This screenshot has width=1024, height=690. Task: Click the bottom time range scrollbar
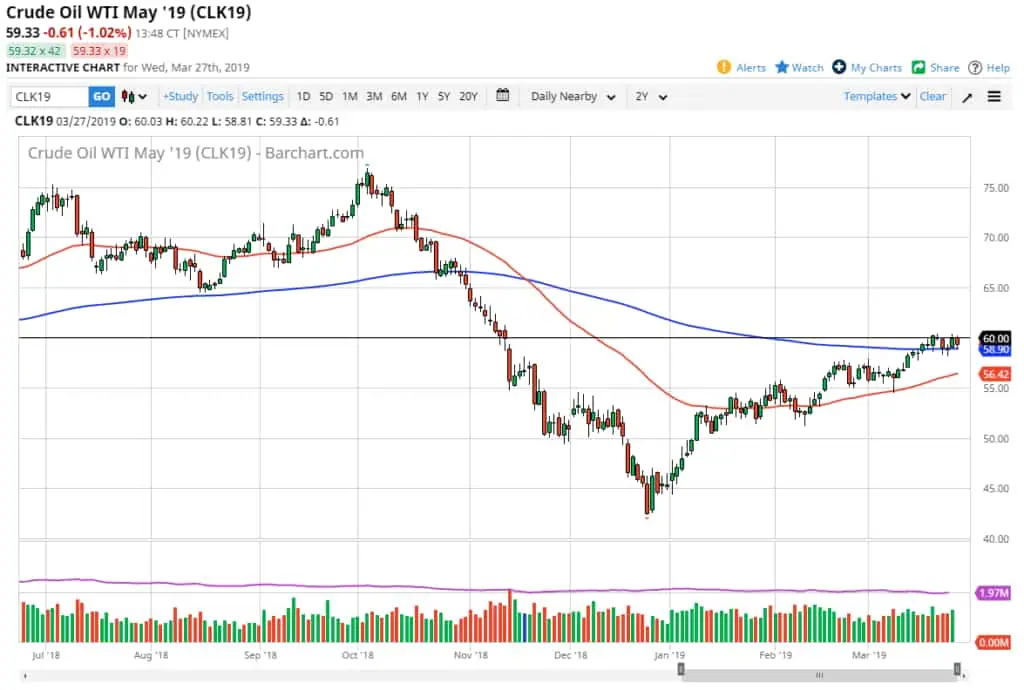(x=819, y=674)
